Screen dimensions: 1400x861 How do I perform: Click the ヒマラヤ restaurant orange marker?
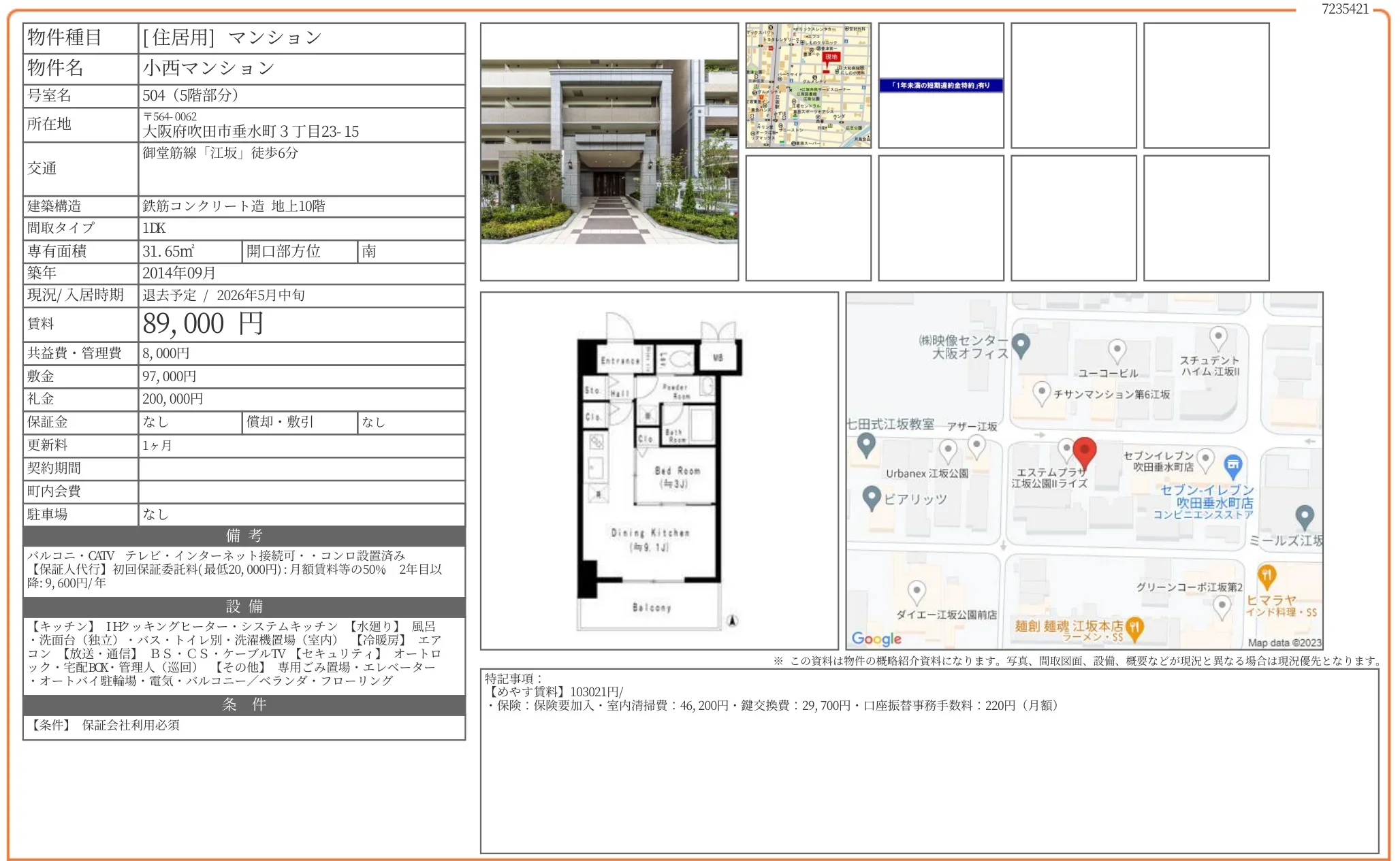point(1266,576)
